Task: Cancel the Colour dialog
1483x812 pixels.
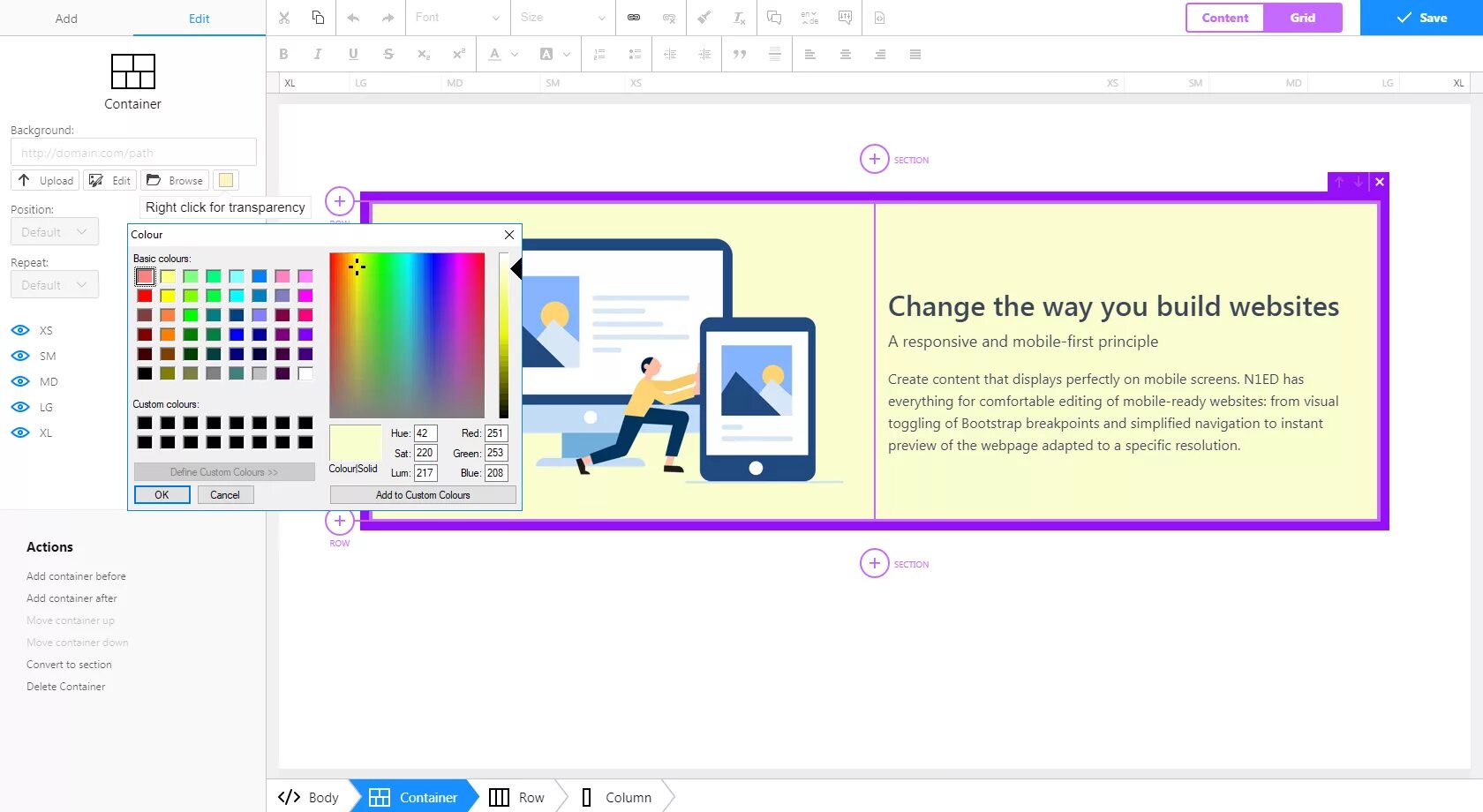Action: (225, 495)
